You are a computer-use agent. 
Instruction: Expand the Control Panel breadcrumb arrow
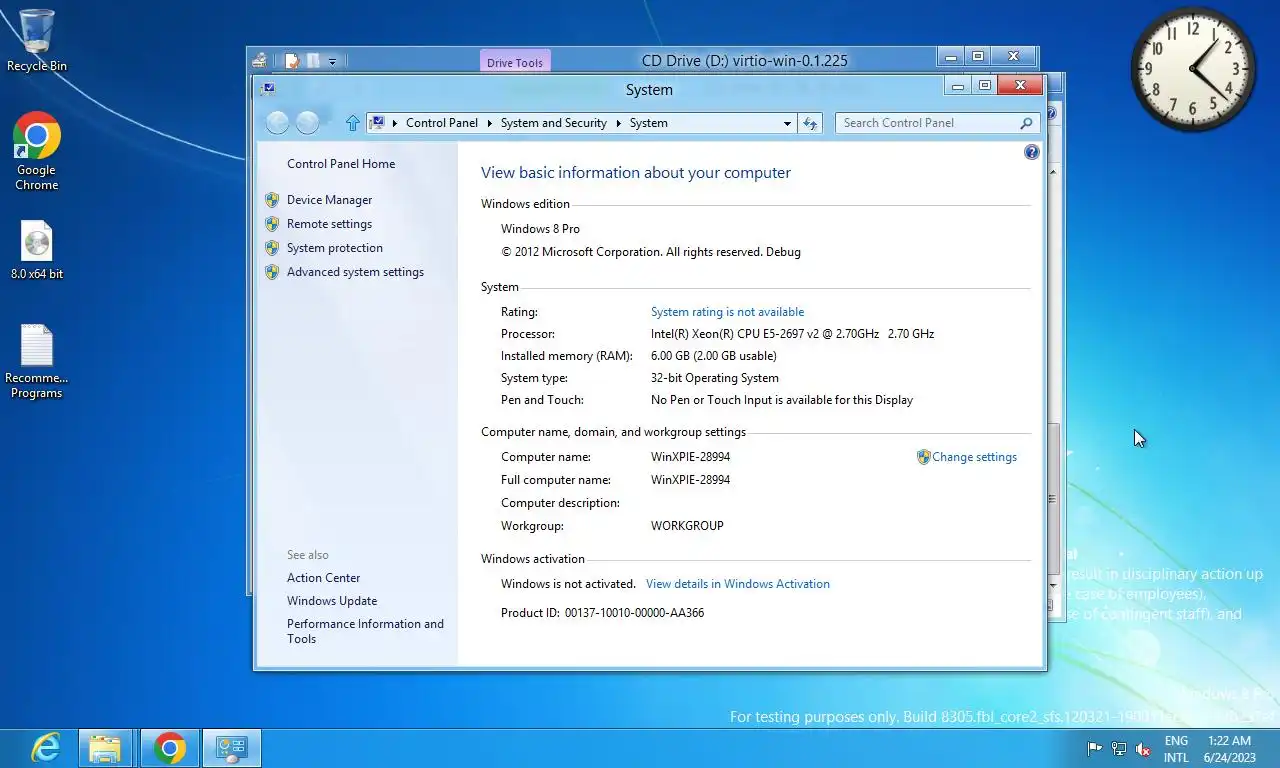(x=490, y=123)
